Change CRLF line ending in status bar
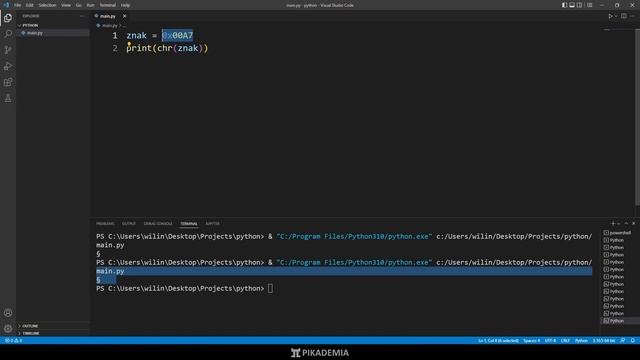Screen dimensions: 640x360 [x=565, y=340]
